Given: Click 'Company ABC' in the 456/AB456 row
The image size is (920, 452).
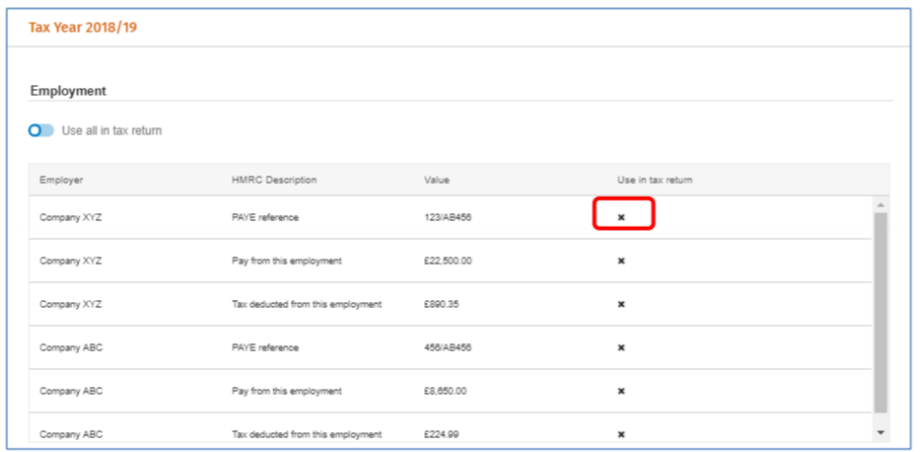Looking at the screenshot, I should (x=71, y=348).
